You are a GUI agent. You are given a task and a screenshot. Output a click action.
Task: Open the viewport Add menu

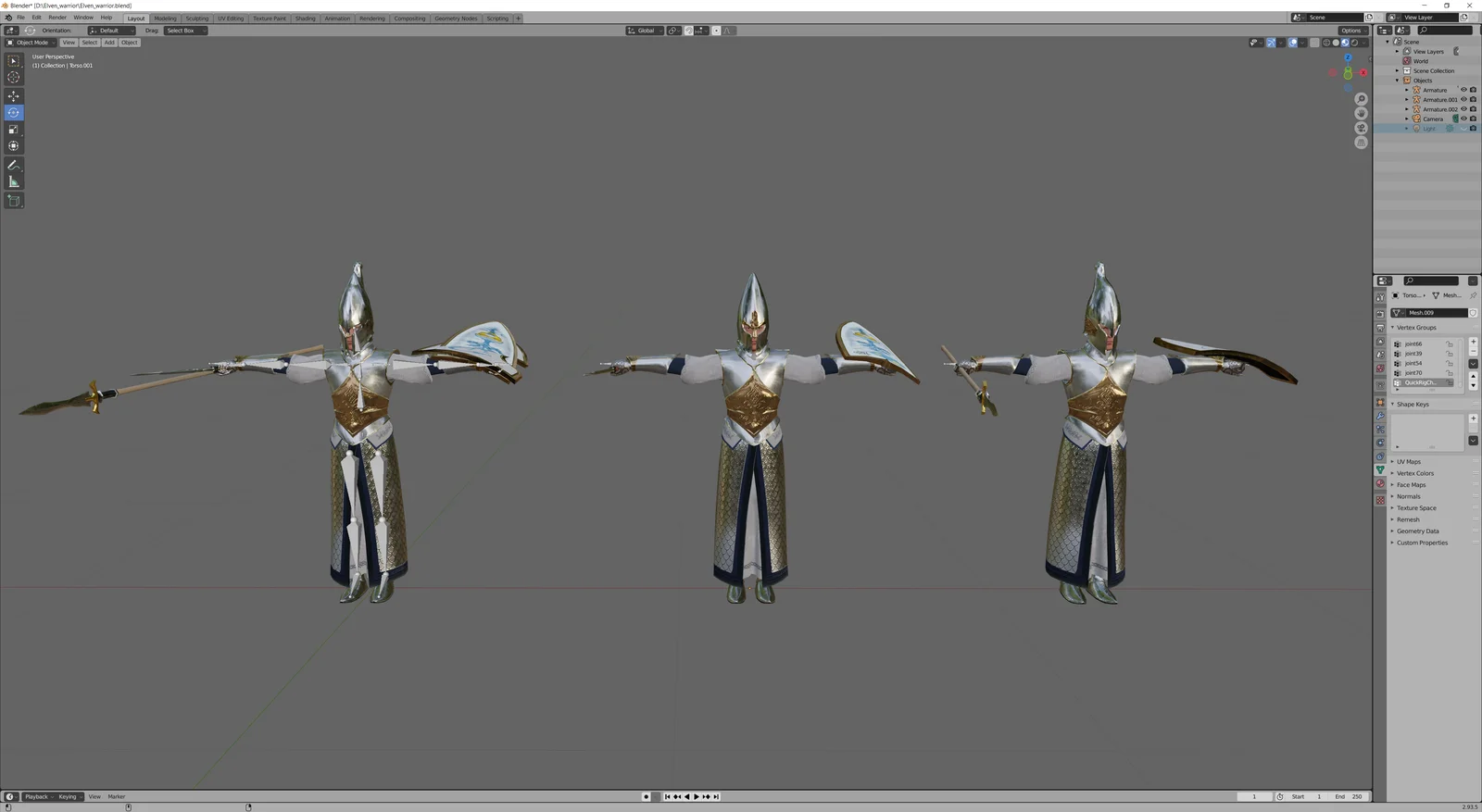click(x=109, y=43)
